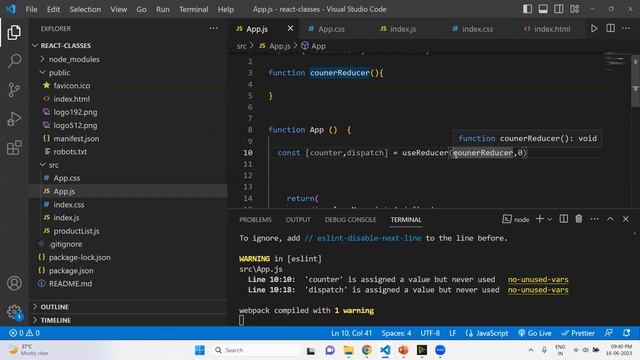Start Go Live server
The height and width of the screenshot is (360, 640).
pos(535,333)
